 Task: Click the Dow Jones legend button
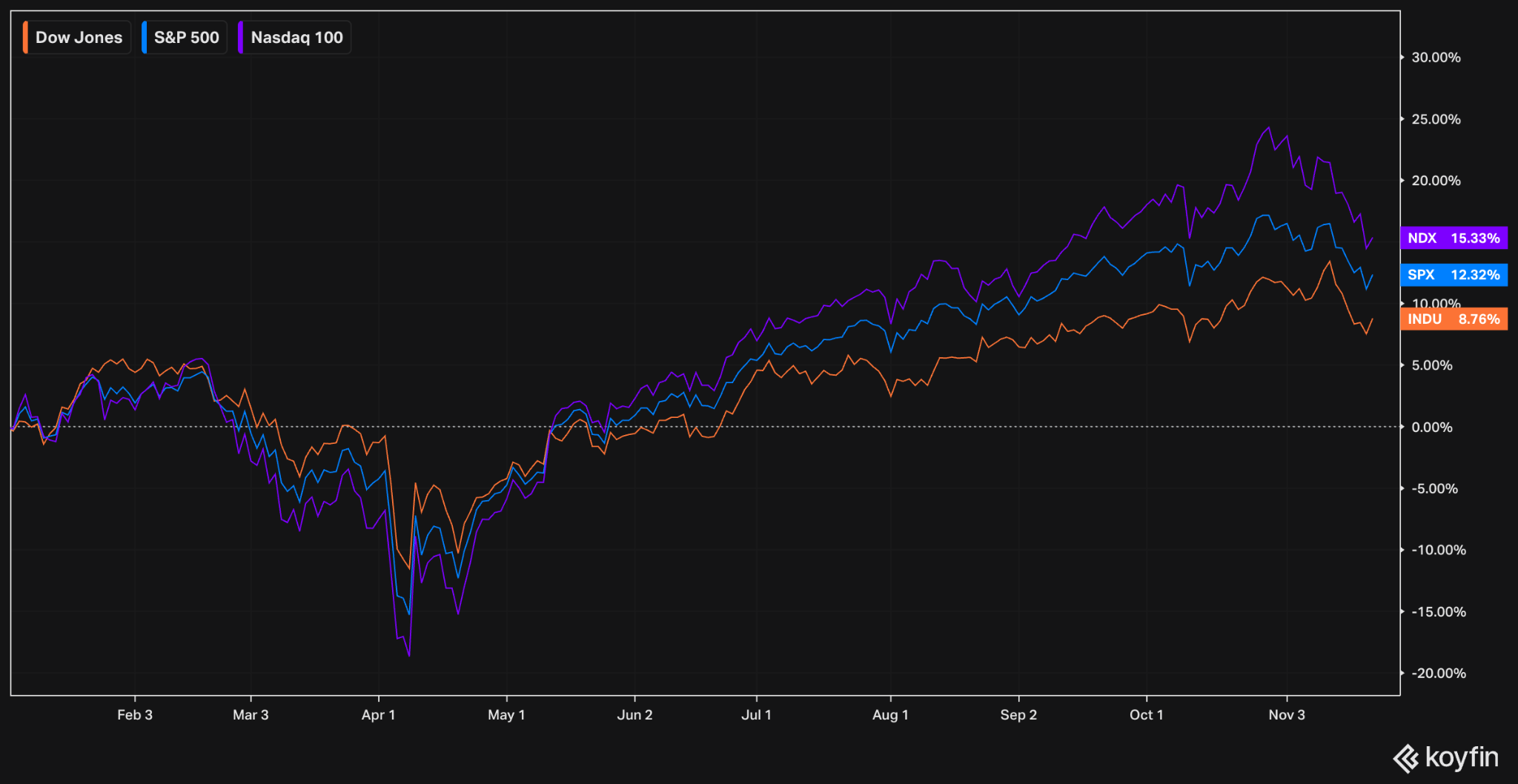click(x=77, y=38)
